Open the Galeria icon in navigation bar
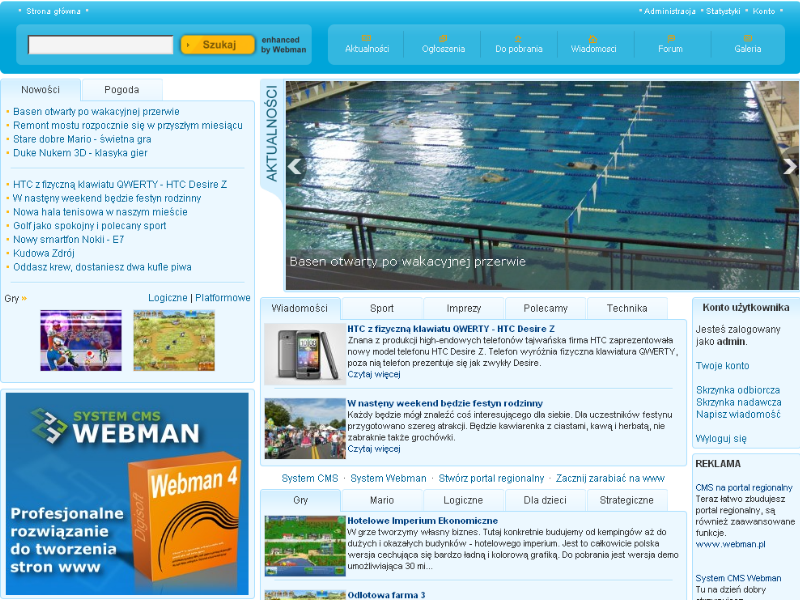The image size is (800, 600). 747,38
